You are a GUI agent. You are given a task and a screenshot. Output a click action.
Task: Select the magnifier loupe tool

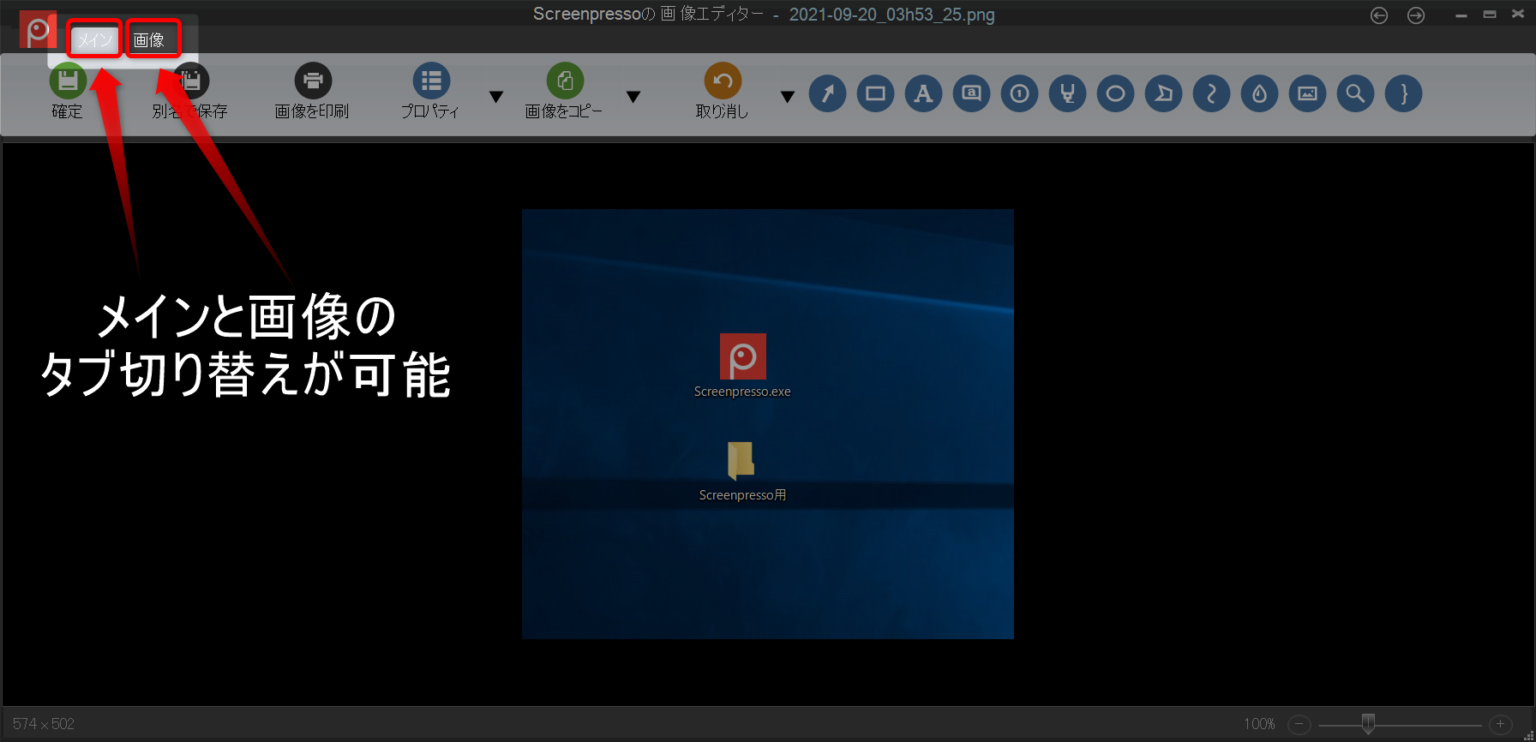[1355, 93]
